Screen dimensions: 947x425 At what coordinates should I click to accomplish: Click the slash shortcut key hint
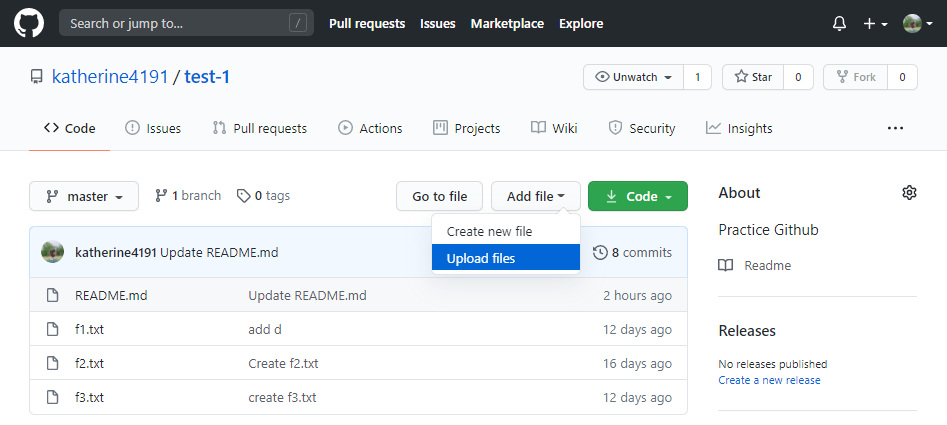point(298,24)
